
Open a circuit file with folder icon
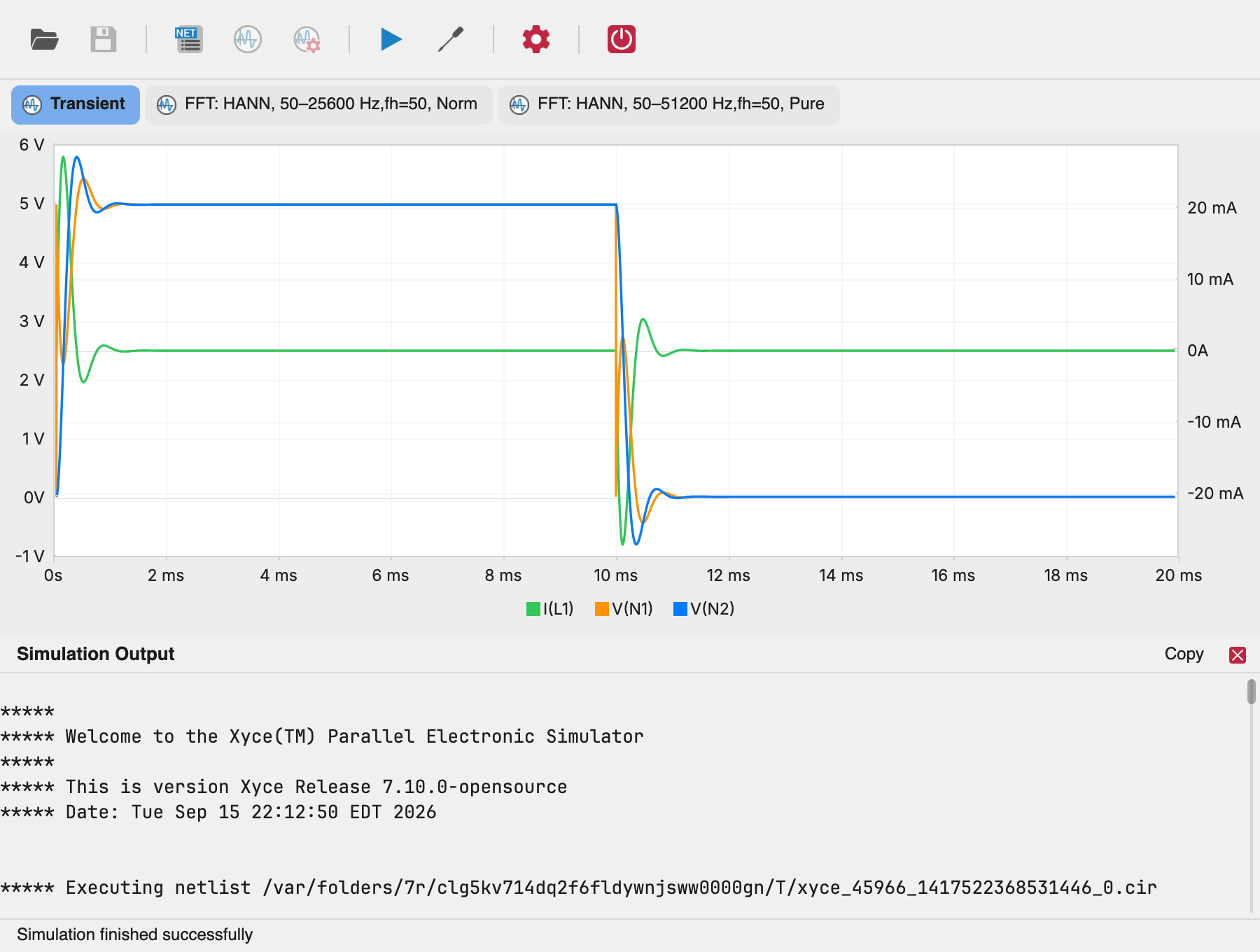[x=44, y=39]
